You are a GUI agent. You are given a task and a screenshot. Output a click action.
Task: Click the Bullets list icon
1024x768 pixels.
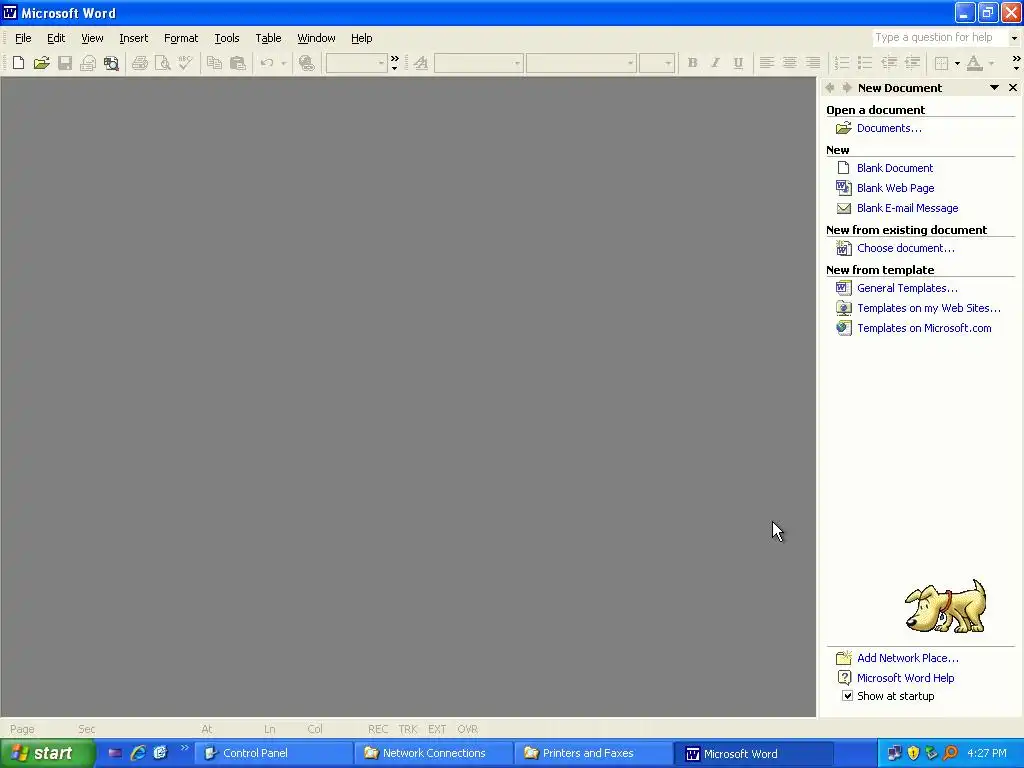865,63
